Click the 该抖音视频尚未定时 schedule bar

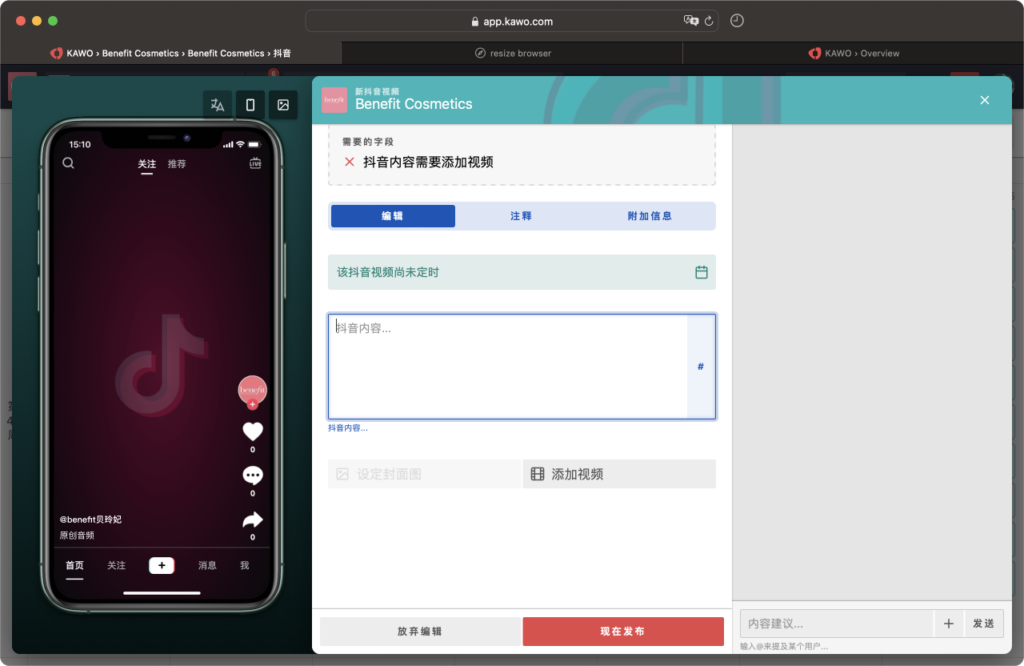coord(522,272)
